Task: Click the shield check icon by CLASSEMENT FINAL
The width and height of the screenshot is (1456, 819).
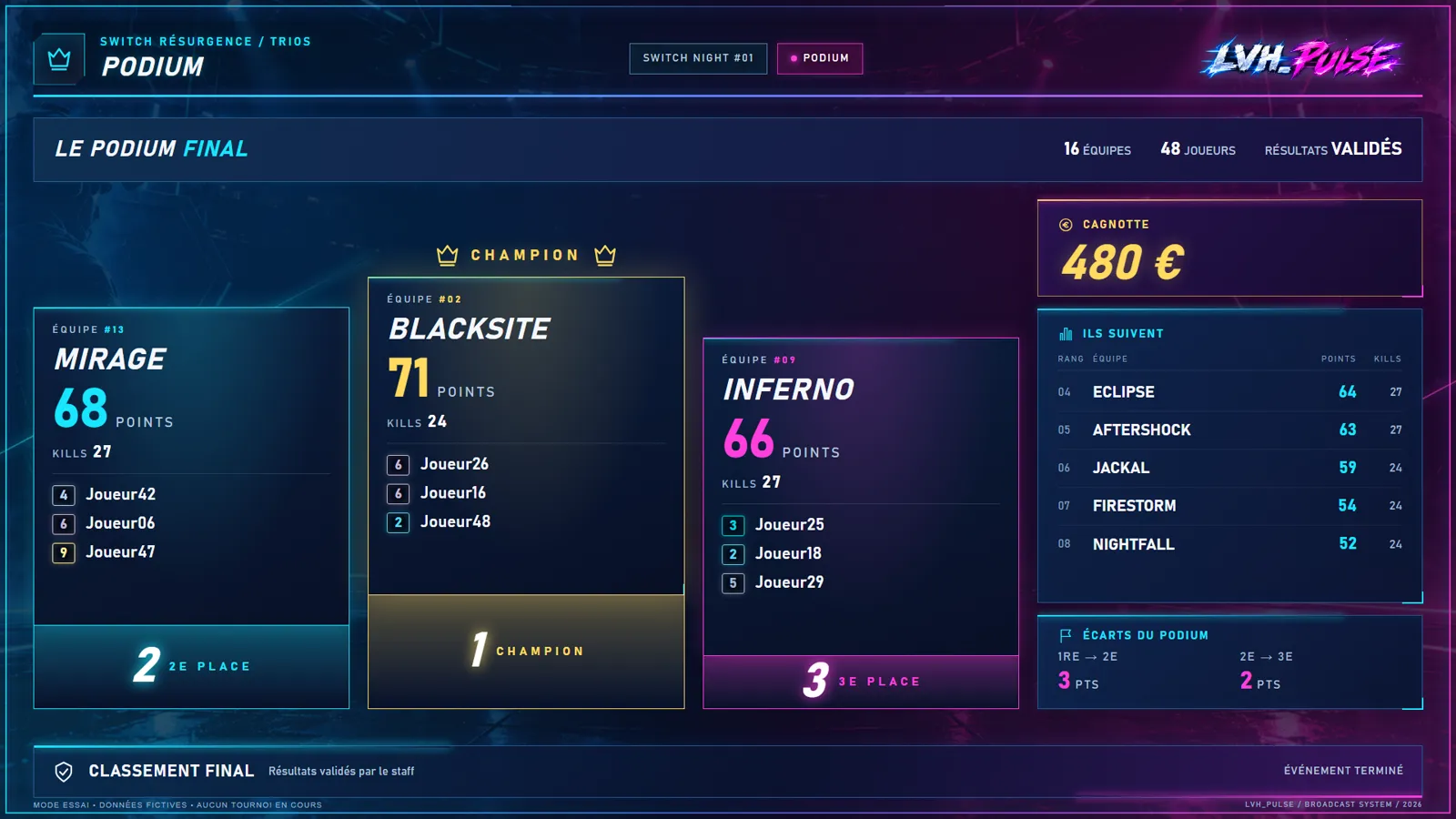Action: [64, 772]
